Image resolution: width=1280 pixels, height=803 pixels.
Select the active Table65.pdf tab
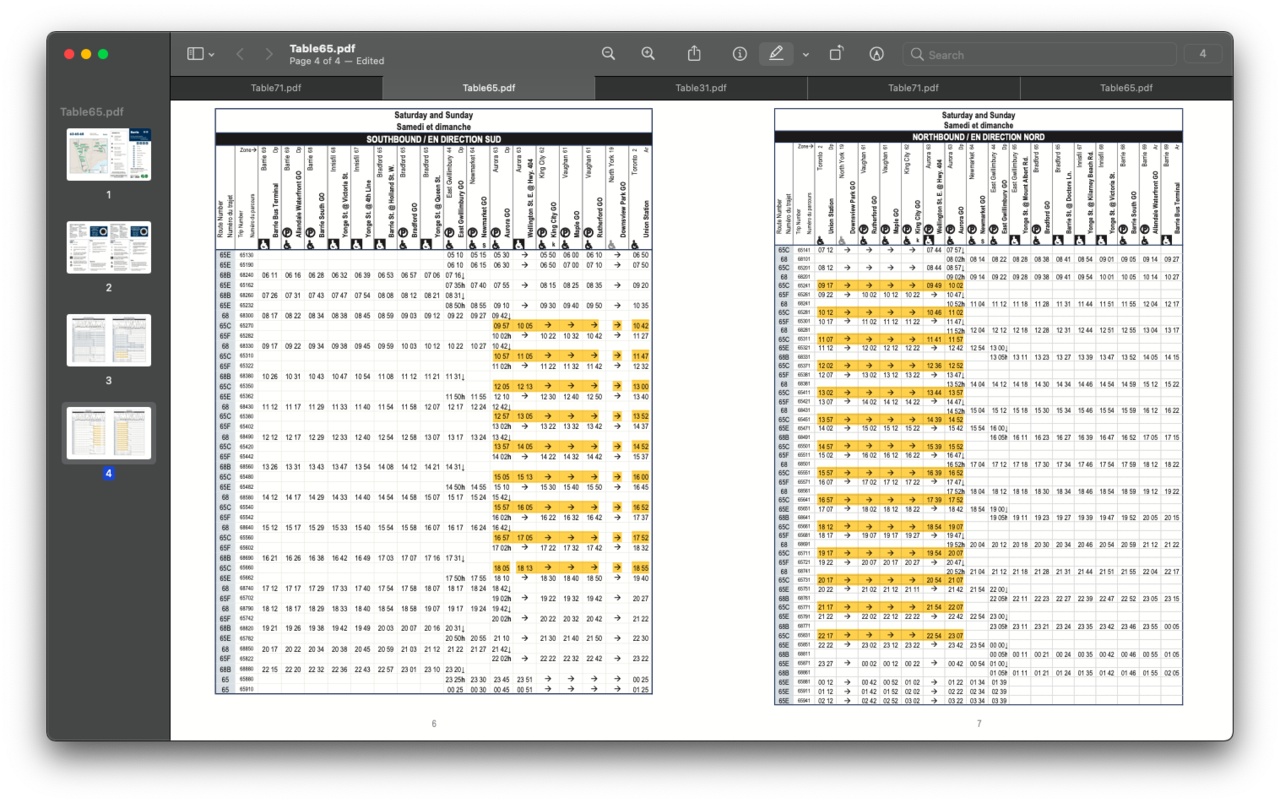[489, 88]
